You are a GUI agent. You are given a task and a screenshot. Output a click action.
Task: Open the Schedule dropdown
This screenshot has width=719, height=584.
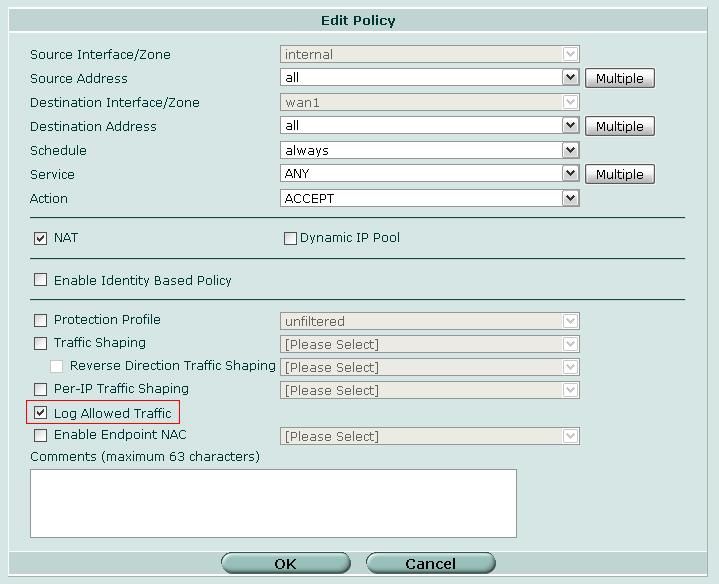570,150
